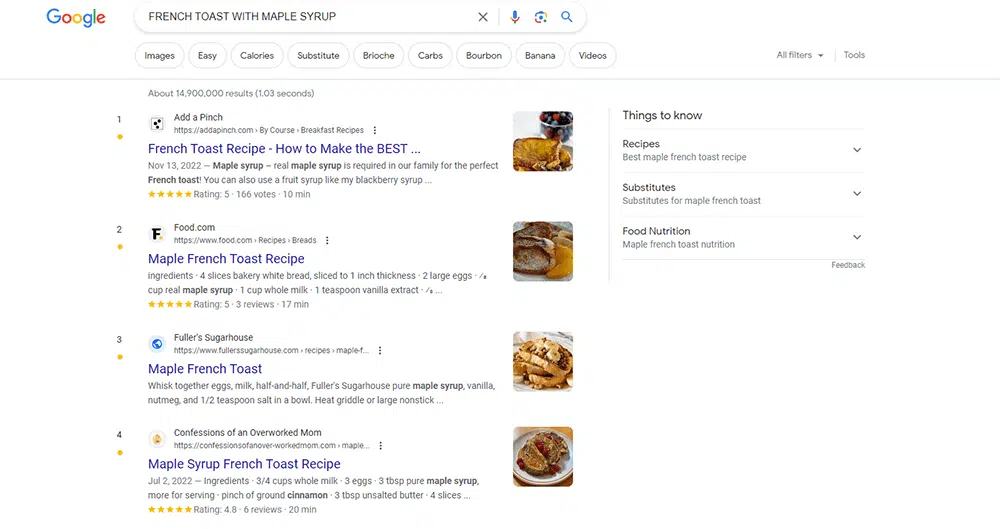Click 'Maple french toast nutrition' subtitle
This screenshot has width=1000, height=529.
tap(679, 244)
